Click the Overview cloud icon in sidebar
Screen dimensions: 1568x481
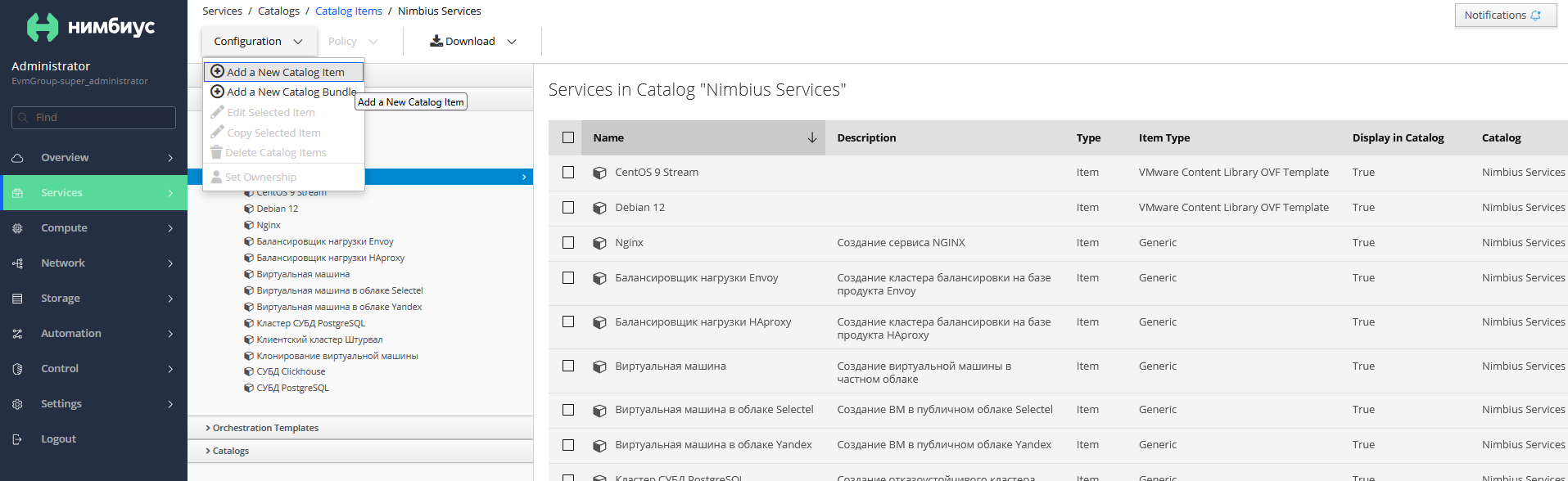(x=17, y=158)
